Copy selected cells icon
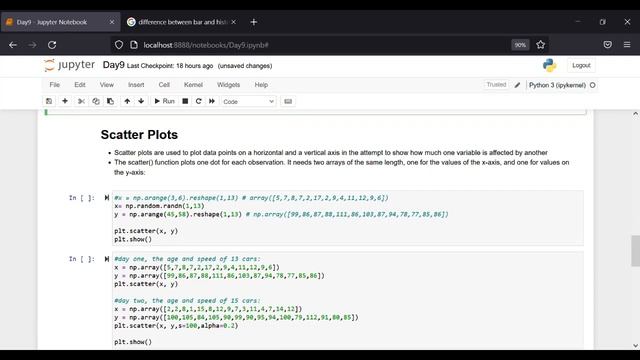The height and width of the screenshot is (360, 640). click(96, 101)
